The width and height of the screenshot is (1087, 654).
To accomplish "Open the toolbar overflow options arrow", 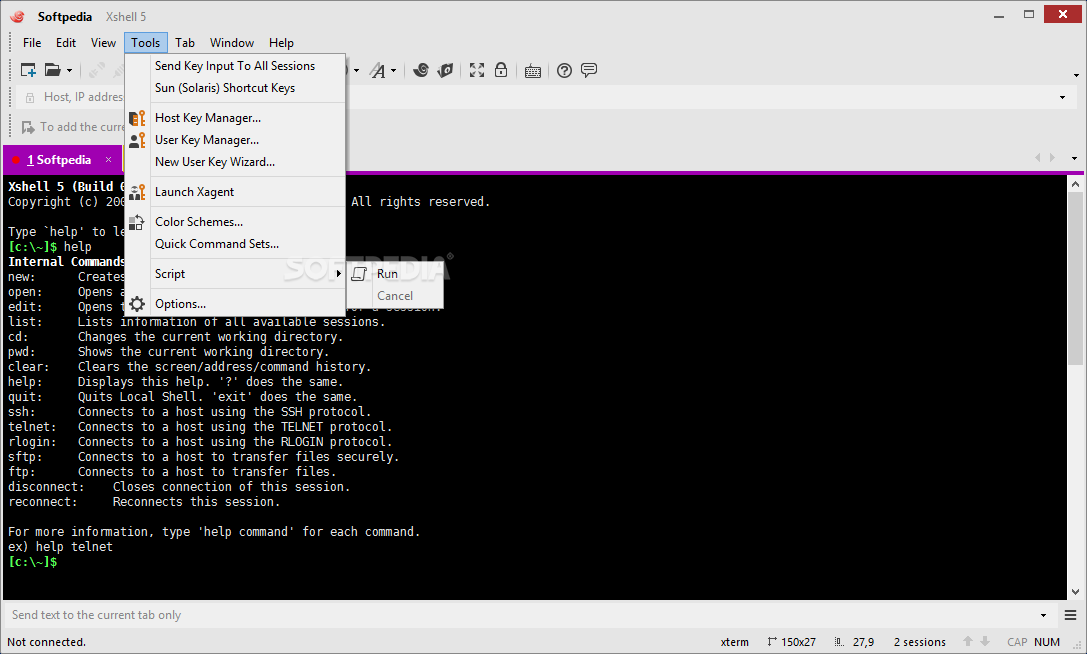I will tap(1076, 75).
